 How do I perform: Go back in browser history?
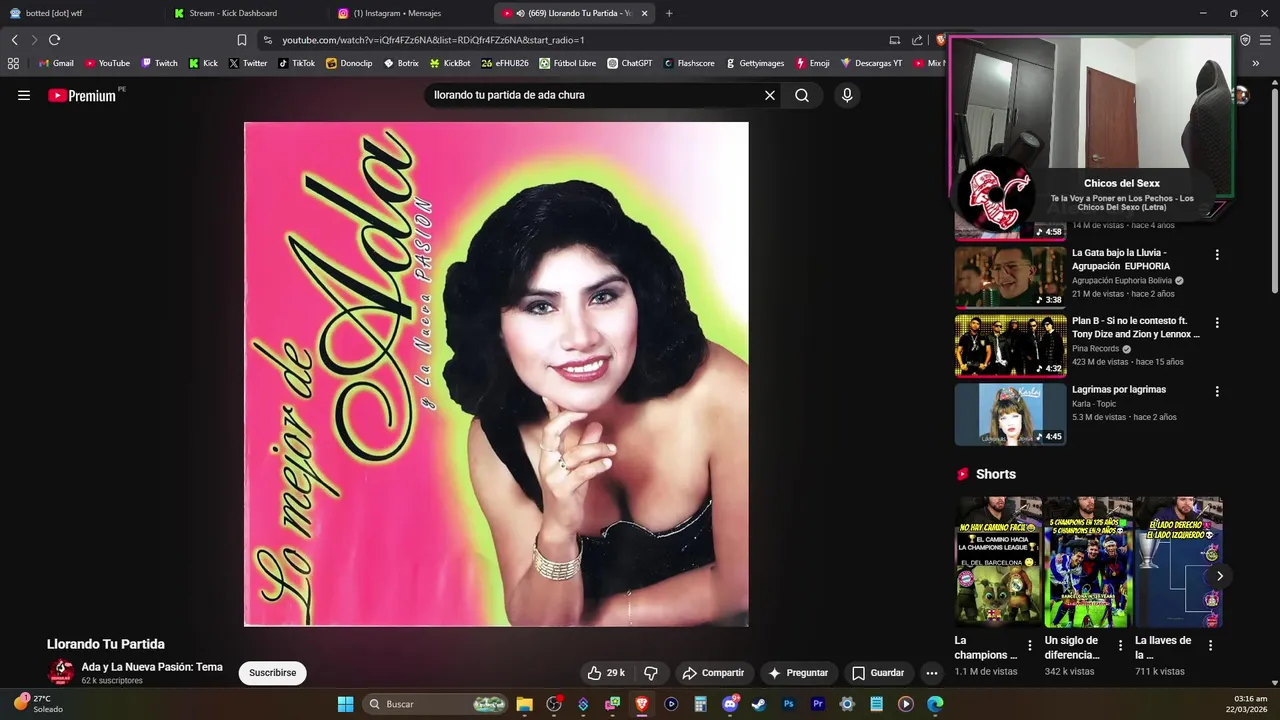pyautogui.click(x=15, y=40)
